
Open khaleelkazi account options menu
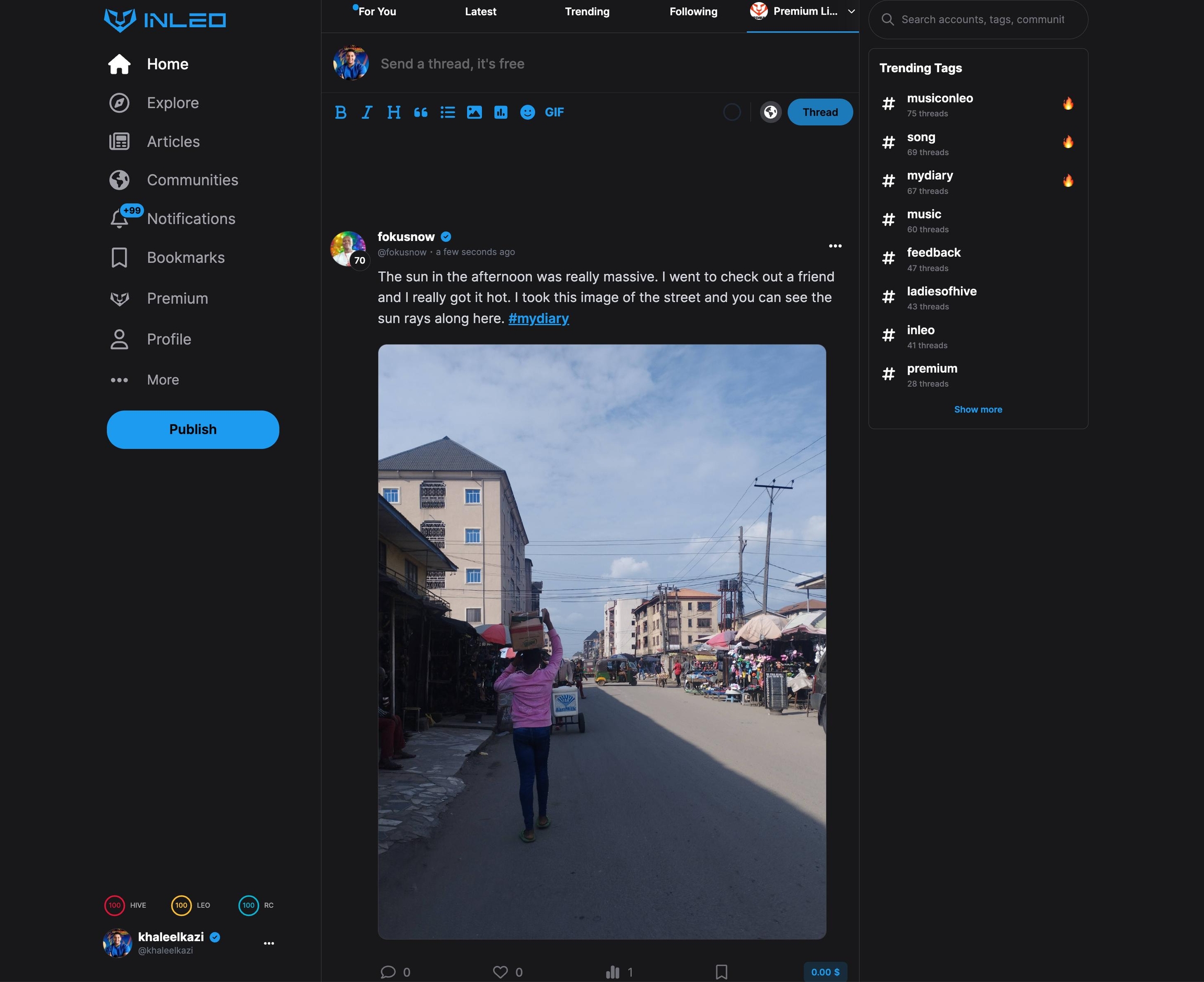[x=269, y=943]
